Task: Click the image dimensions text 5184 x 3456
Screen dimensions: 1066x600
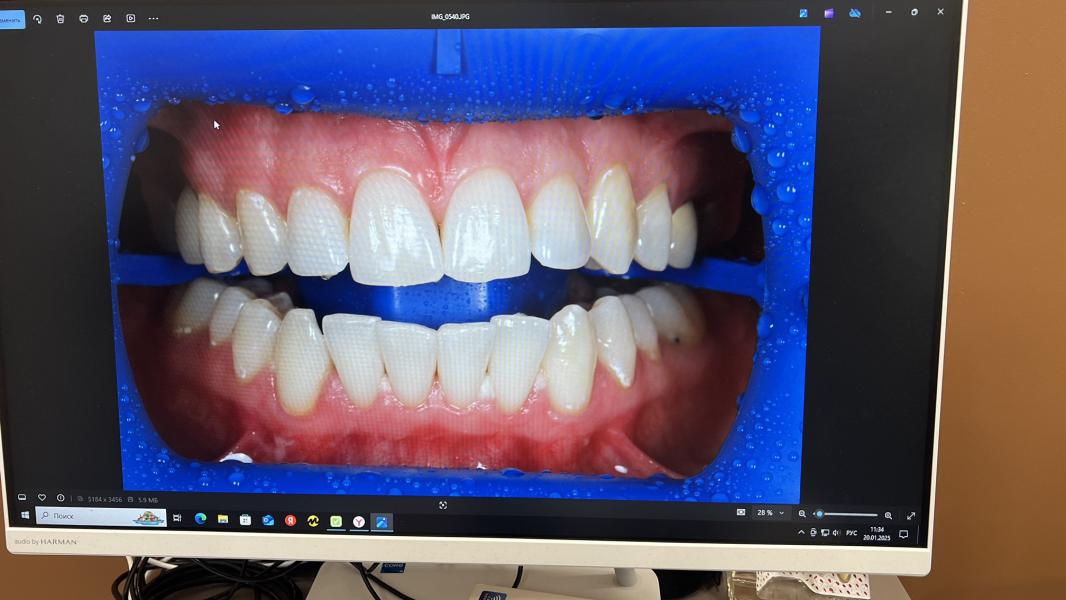Action: pyautogui.click(x=105, y=499)
